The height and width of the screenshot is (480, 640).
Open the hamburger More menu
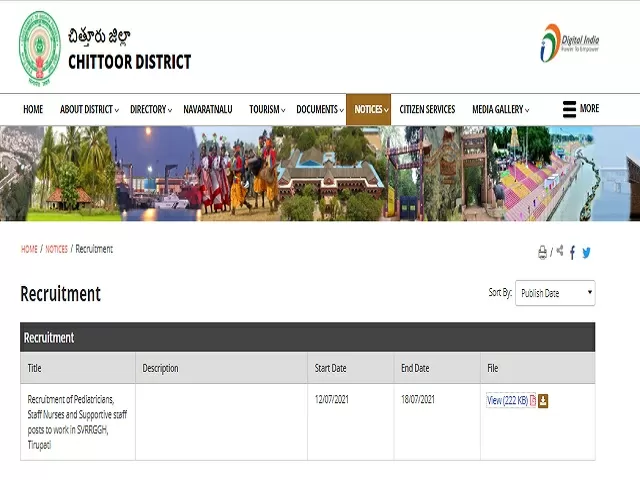[581, 109]
